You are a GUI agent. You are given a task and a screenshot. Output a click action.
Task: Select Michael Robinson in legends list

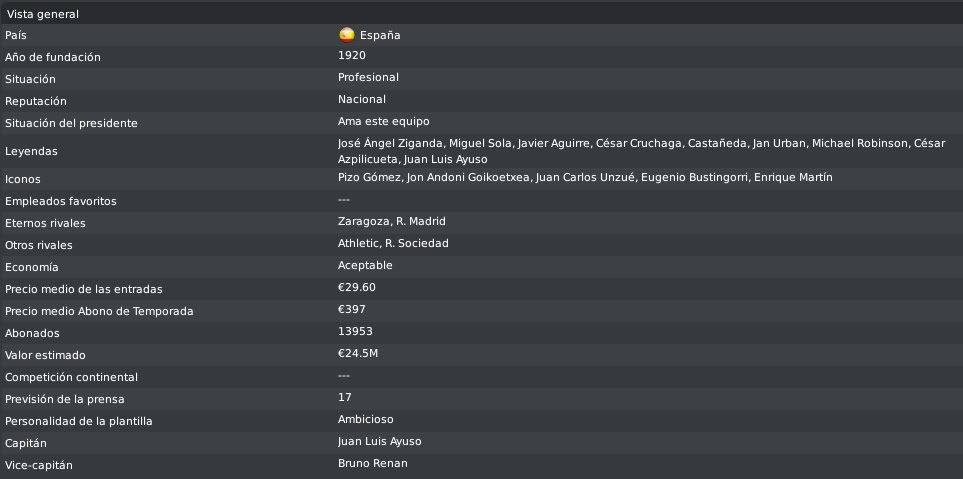pos(859,144)
